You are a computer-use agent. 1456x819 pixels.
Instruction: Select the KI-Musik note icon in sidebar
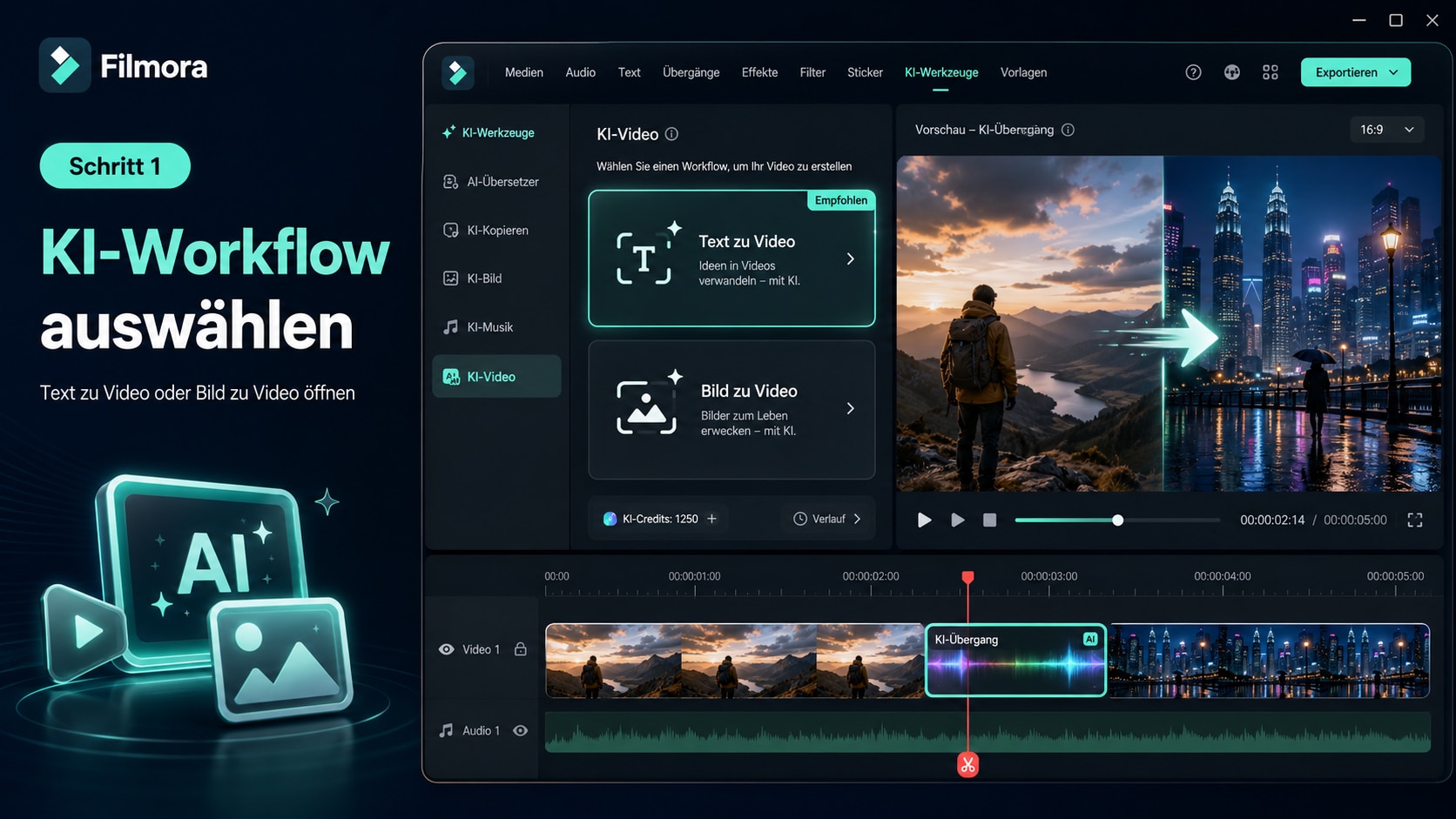[x=450, y=327]
